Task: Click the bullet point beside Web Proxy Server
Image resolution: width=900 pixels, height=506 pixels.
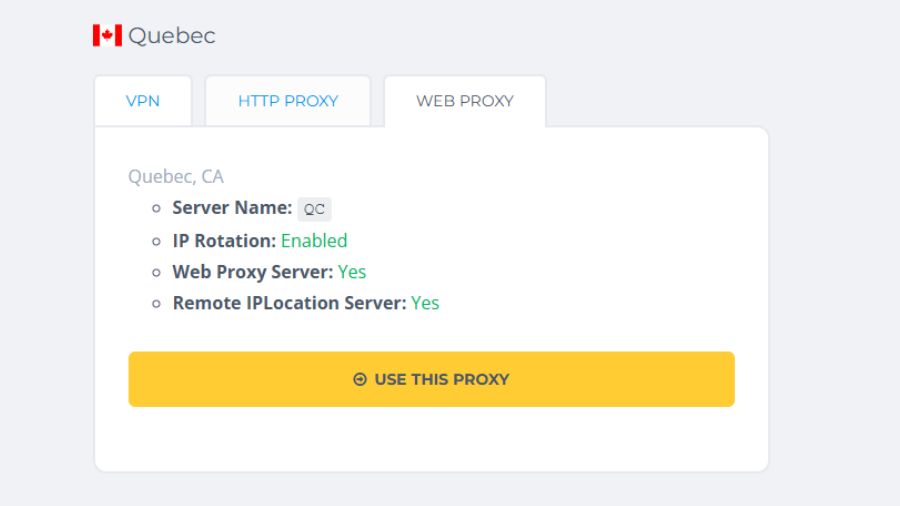Action: [156, 272]
